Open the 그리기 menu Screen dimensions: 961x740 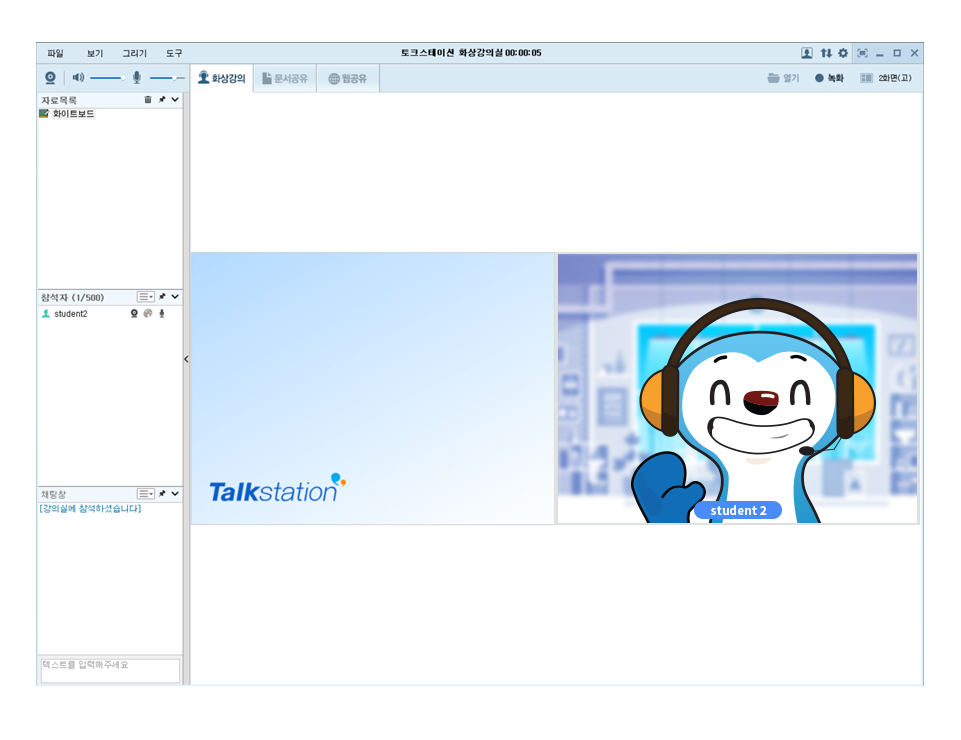point(134,53)
